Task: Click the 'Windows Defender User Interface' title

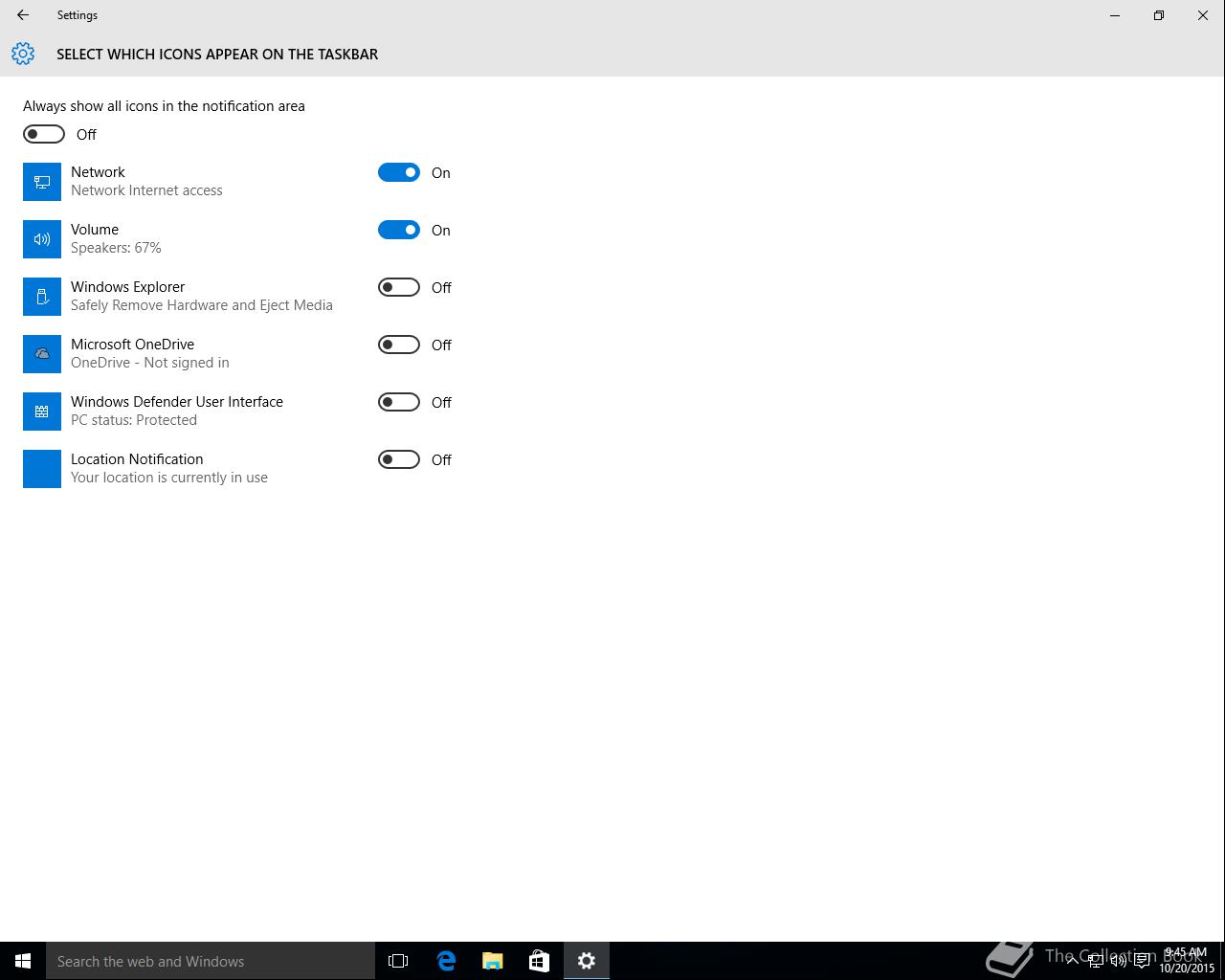Action: [177, 402]
